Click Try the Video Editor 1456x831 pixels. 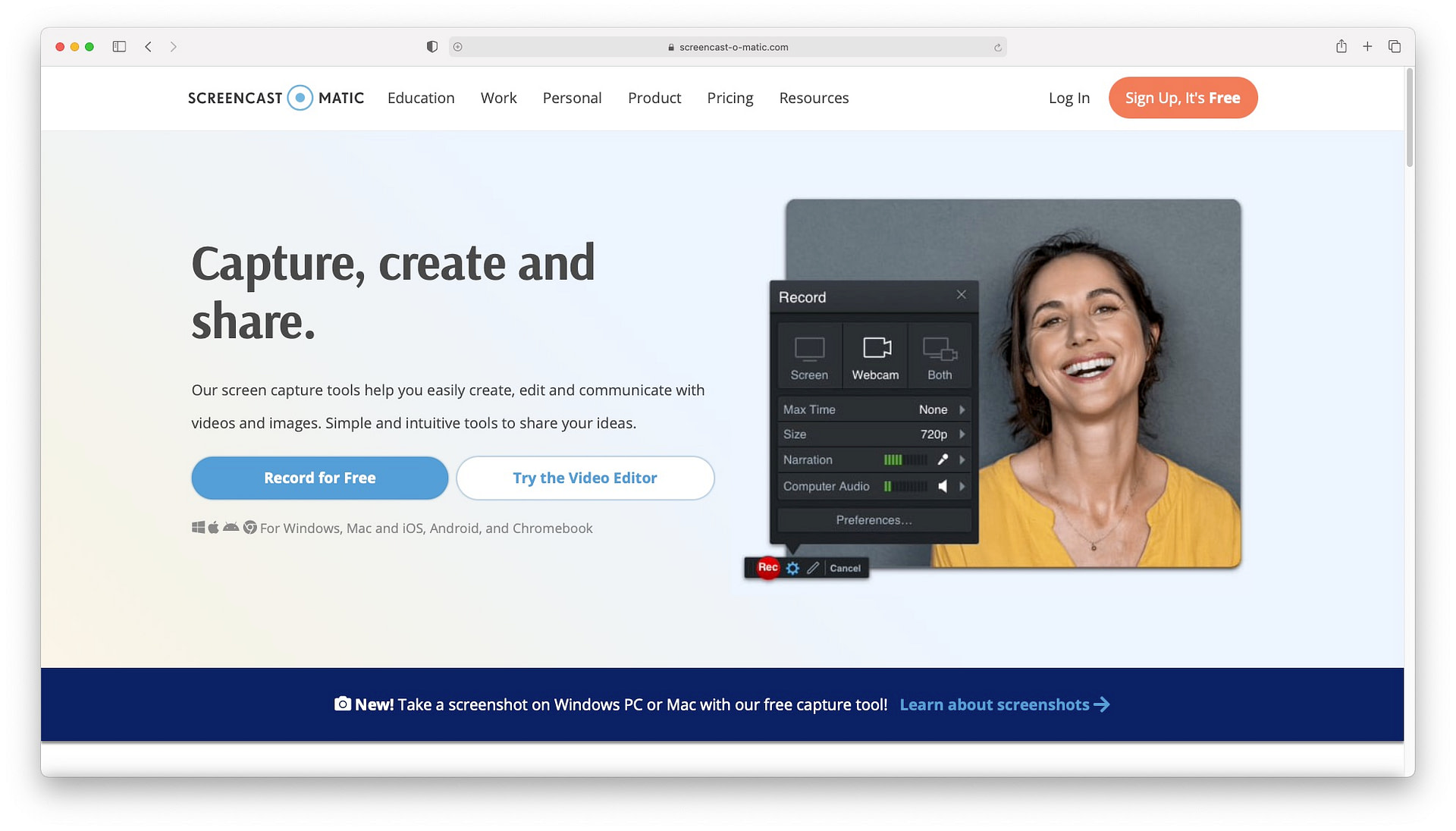tap(585, 477)
